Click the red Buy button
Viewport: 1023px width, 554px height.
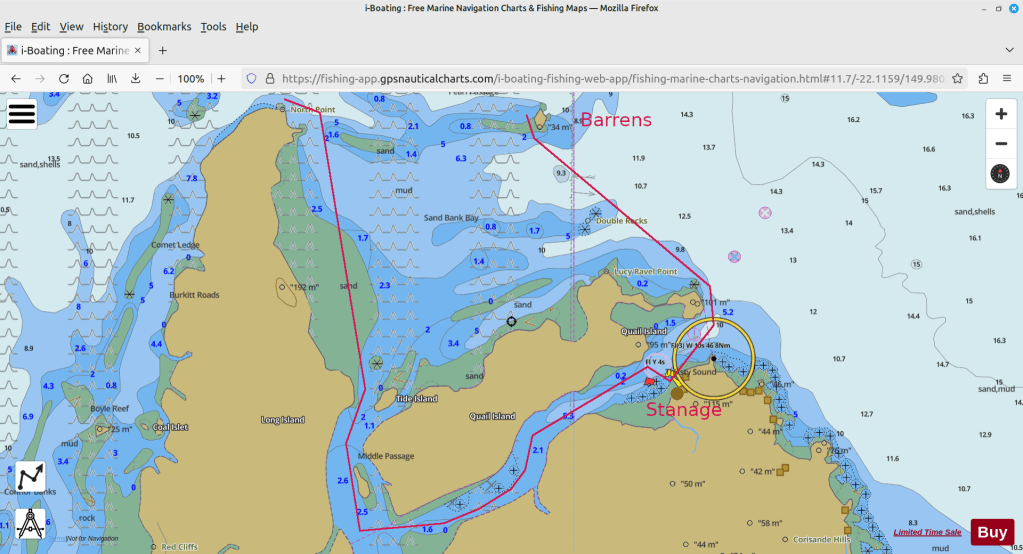(991, 532)
